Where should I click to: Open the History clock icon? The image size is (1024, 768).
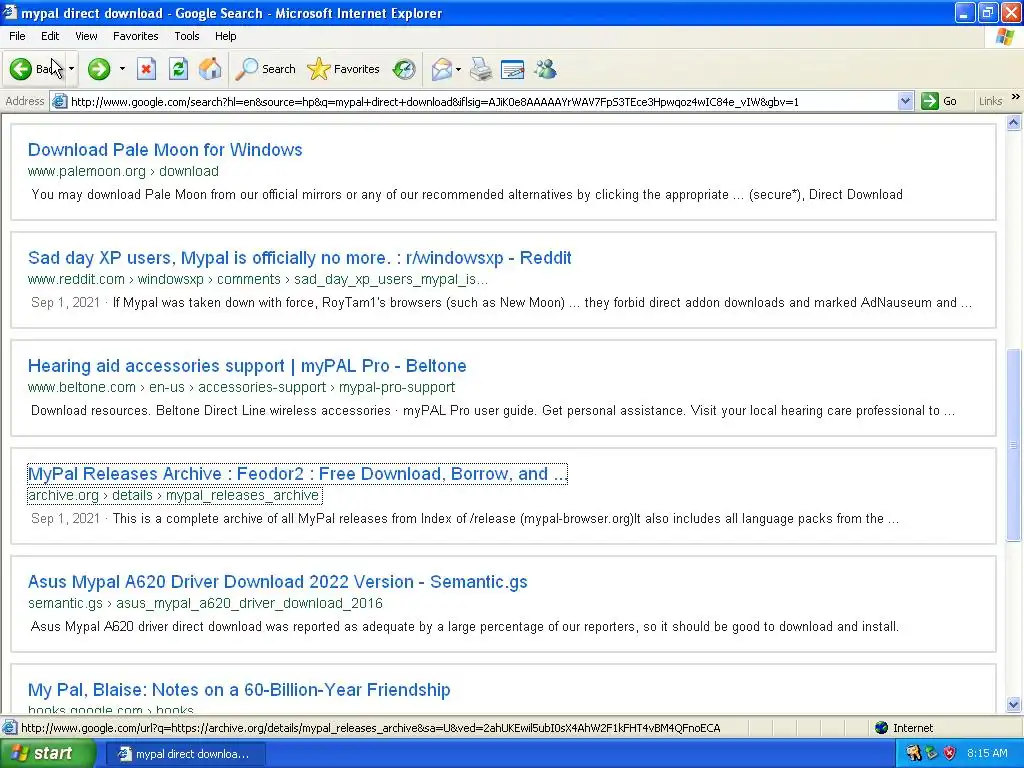tap(404, 69)
